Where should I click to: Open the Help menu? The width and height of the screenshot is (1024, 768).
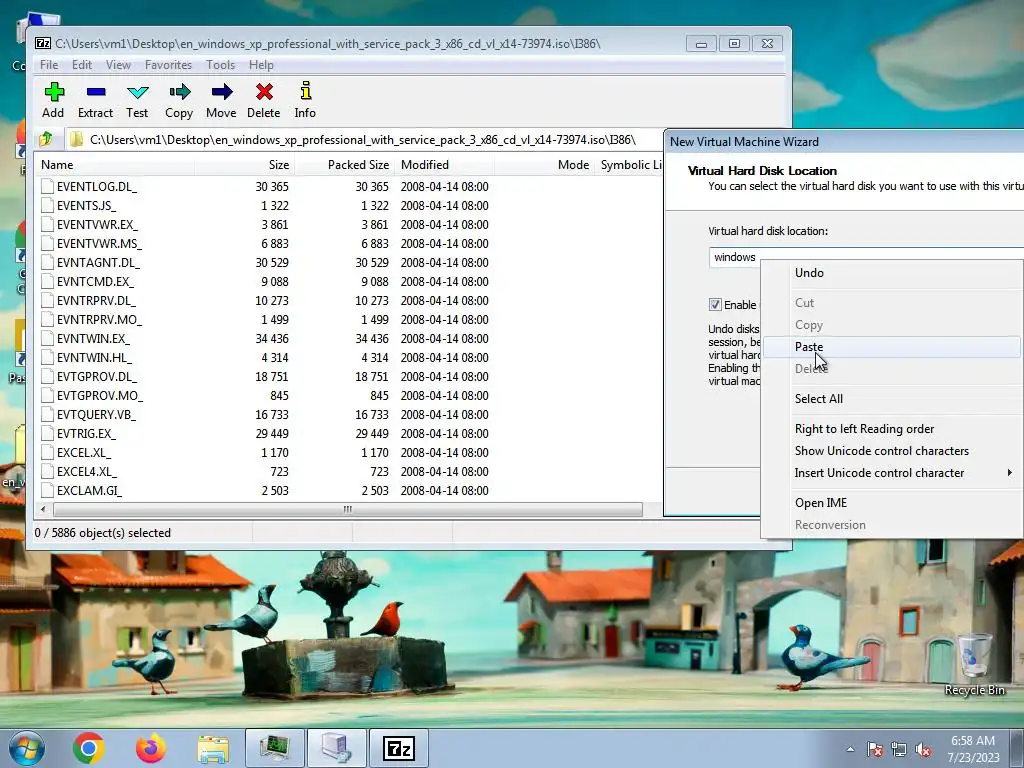(x=261, y=65)
